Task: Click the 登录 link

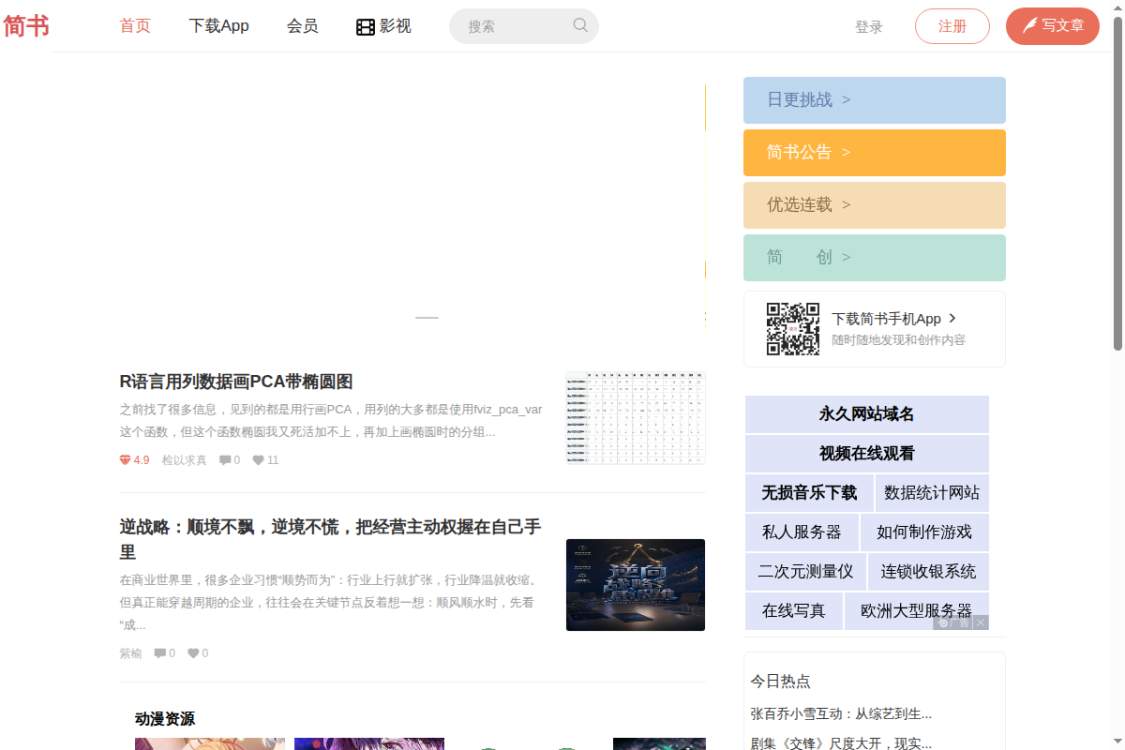Action: (x=869, y=27)
